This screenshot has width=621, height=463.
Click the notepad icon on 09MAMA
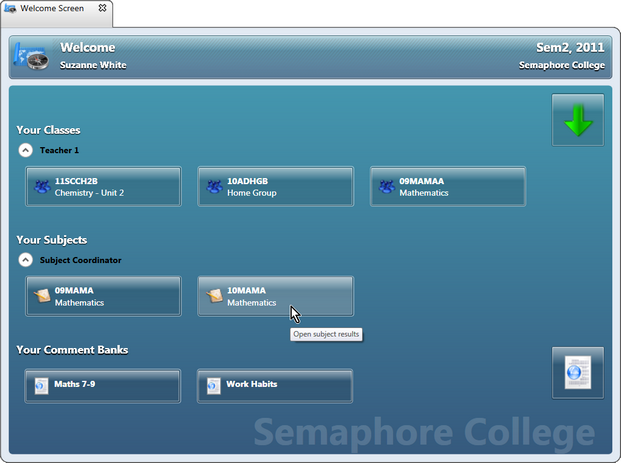pos(42,296)
